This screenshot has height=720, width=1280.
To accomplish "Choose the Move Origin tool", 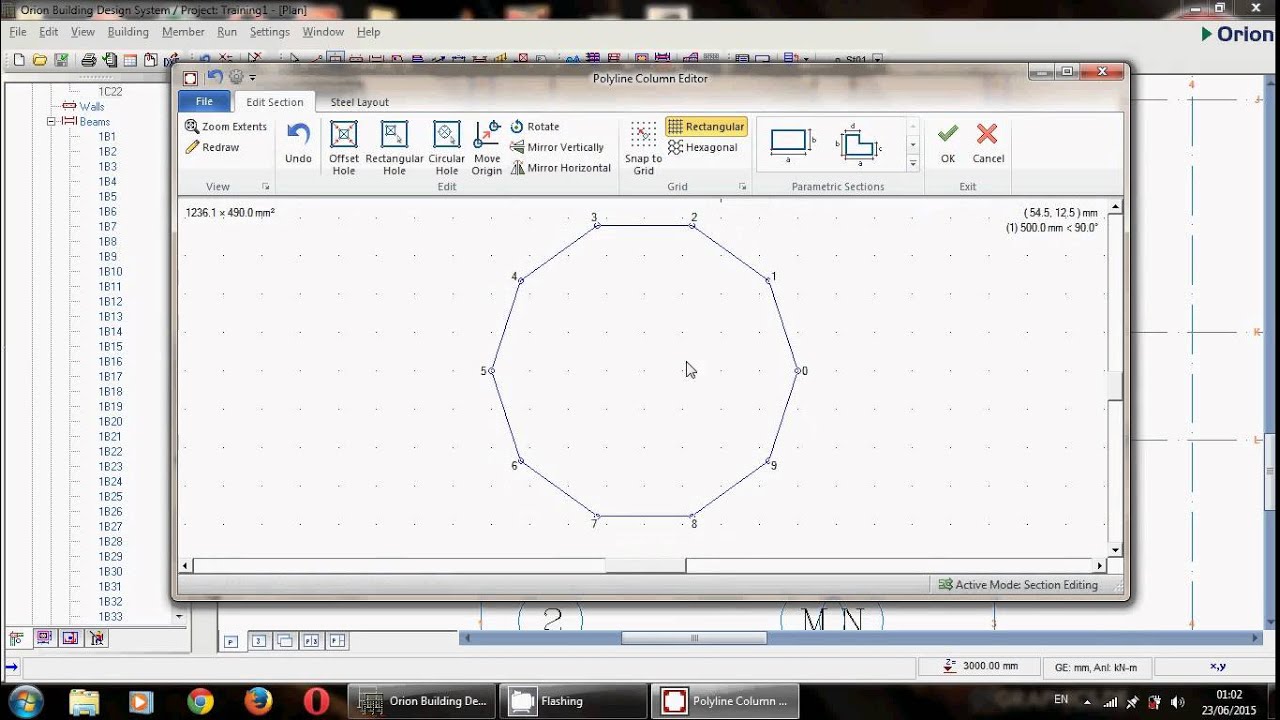I will pos(487,148).
